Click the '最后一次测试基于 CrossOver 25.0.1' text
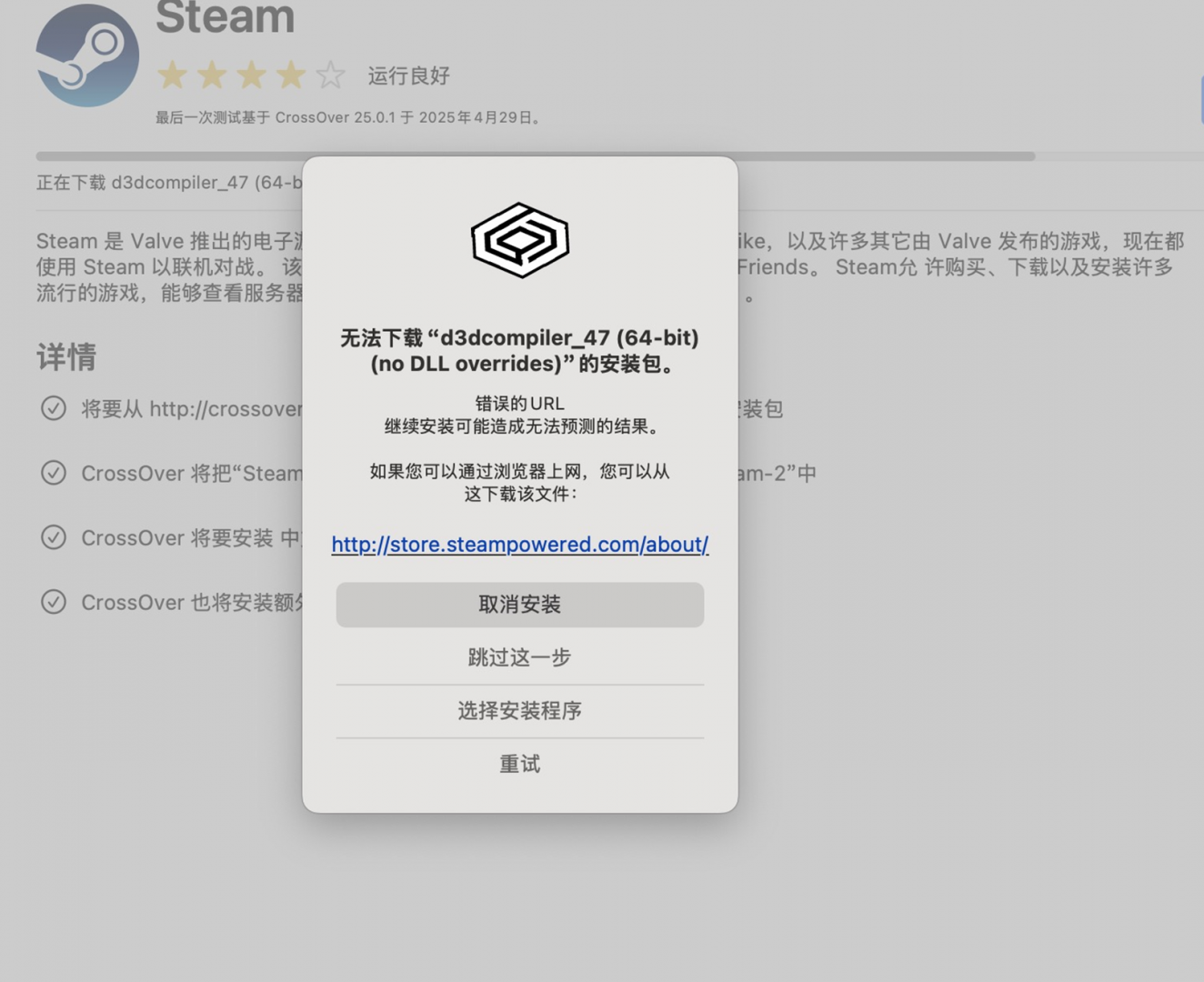Screen dimensions: 1204x982 click(349, 117)
